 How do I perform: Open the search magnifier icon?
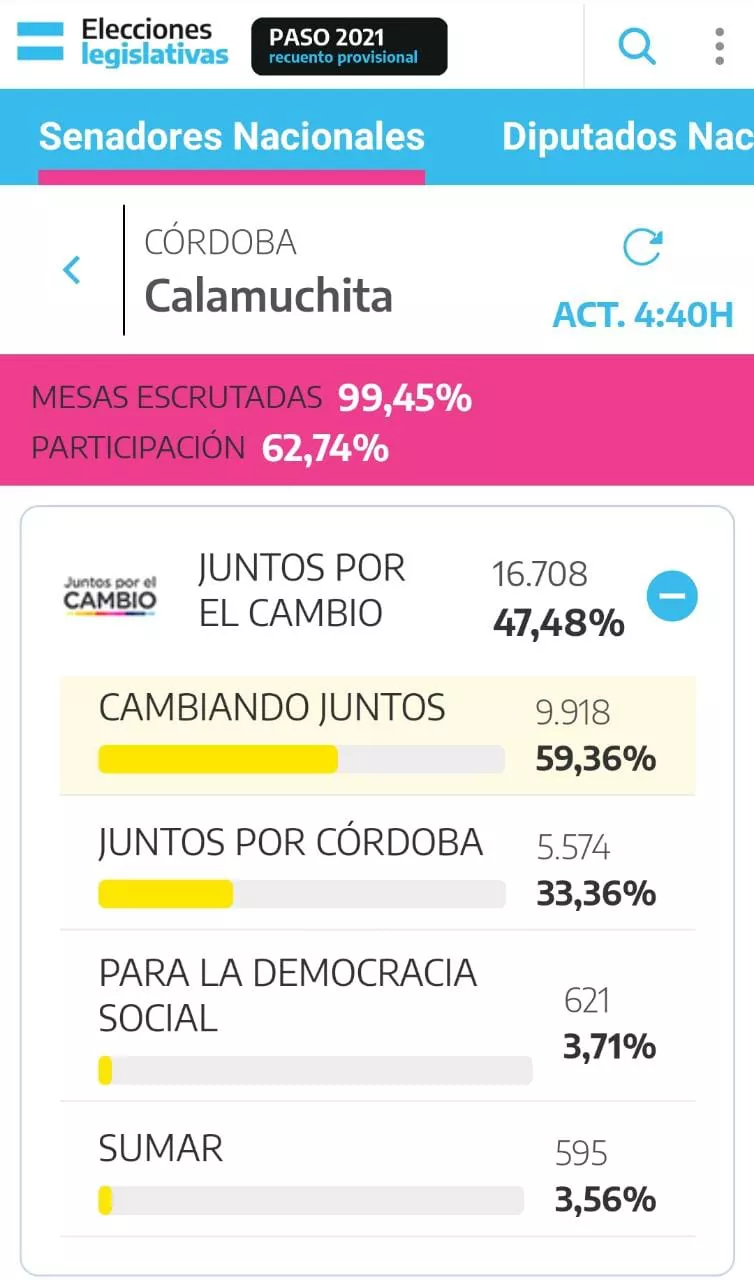click(x=637, y=46)
